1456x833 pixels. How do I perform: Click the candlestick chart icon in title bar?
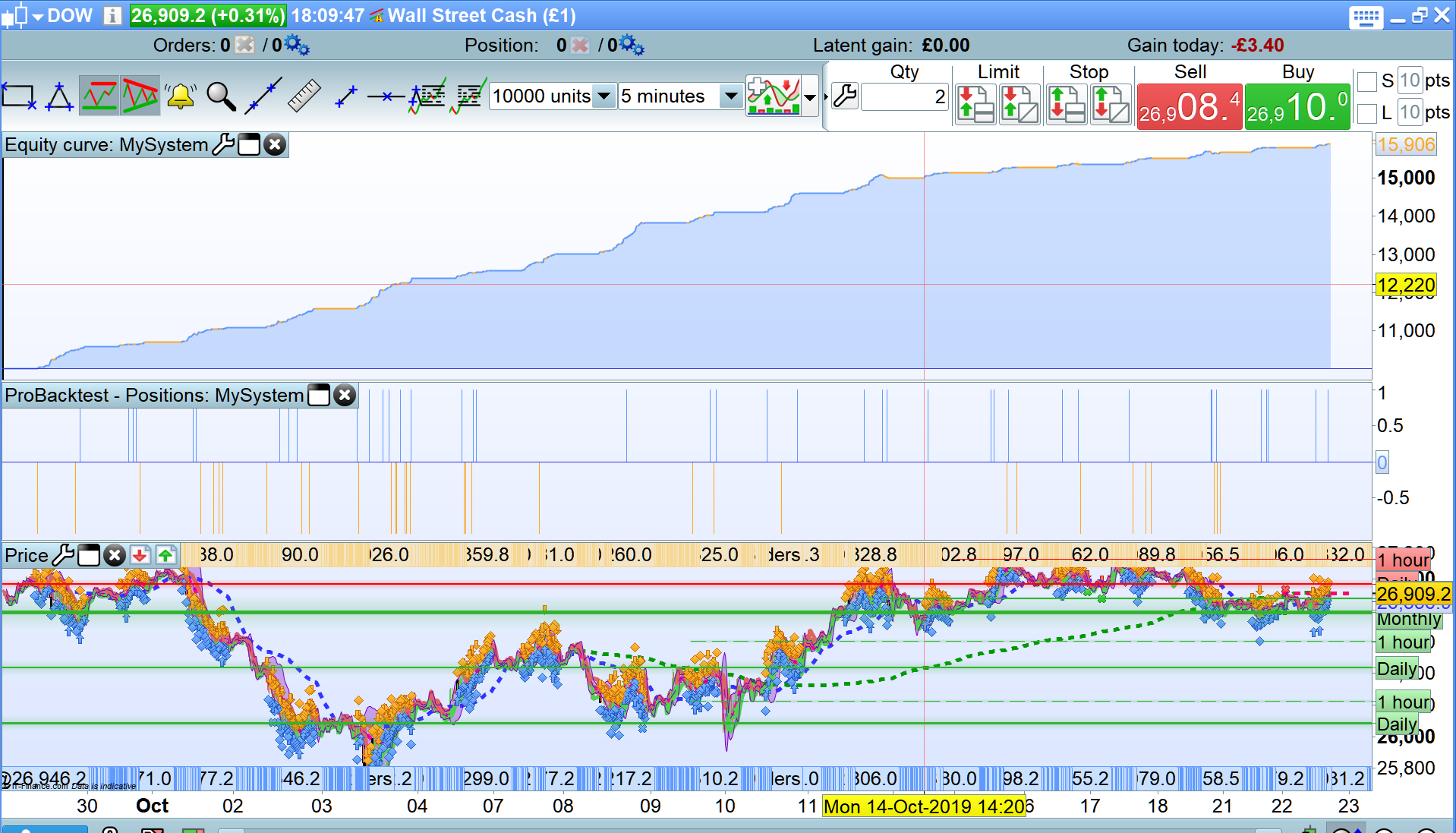15,15
